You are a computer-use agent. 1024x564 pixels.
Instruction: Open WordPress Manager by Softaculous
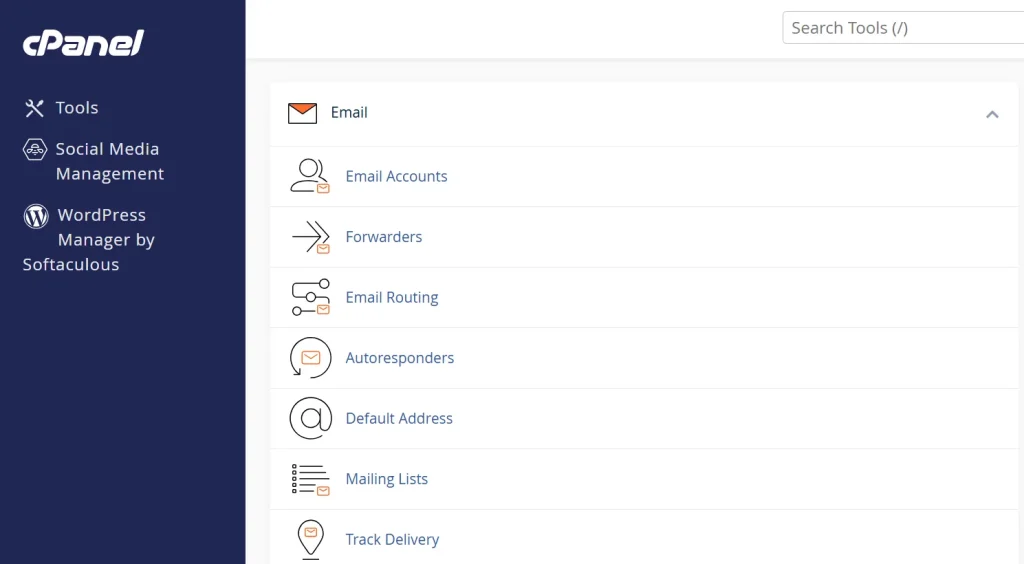coord(89,240)
